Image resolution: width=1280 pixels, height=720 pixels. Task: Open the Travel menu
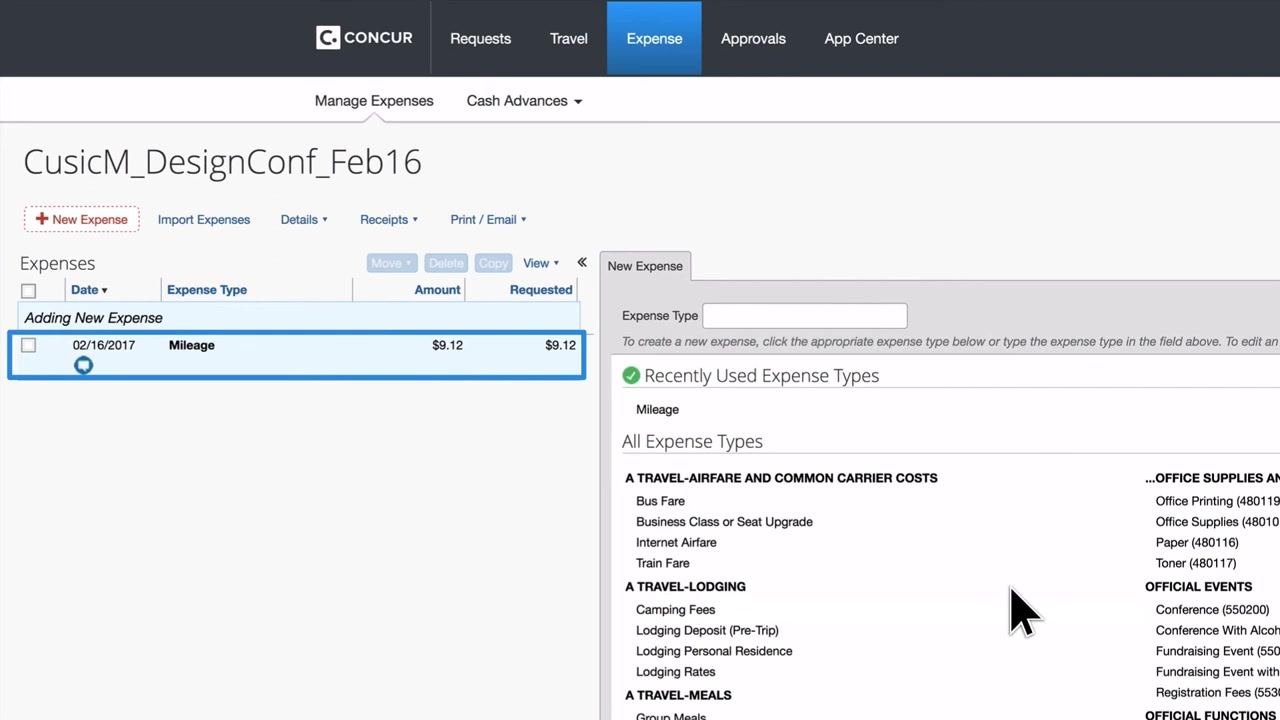pyautogui.click(x=568, y=38)
